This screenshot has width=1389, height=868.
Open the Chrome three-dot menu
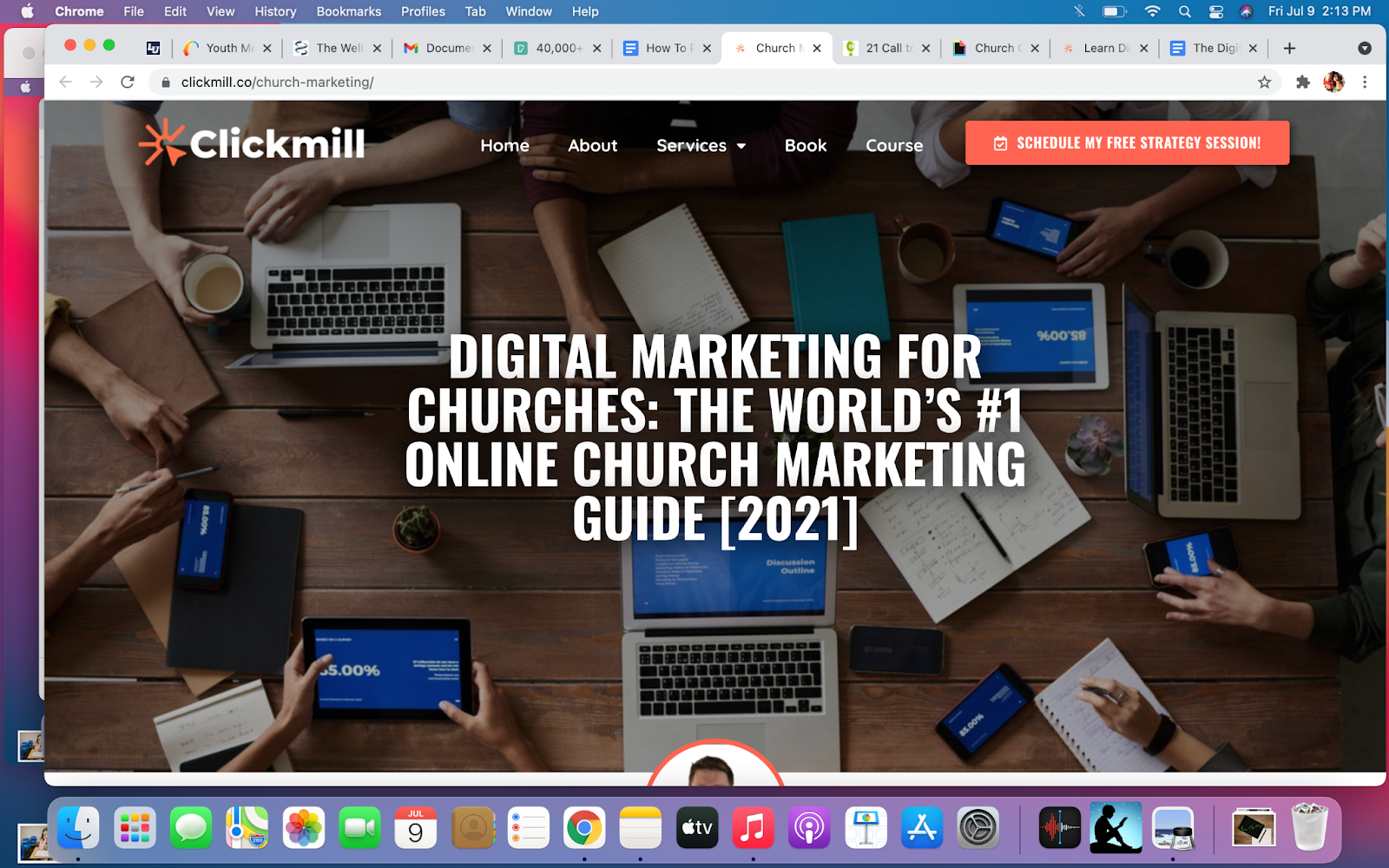[1365, 82]
